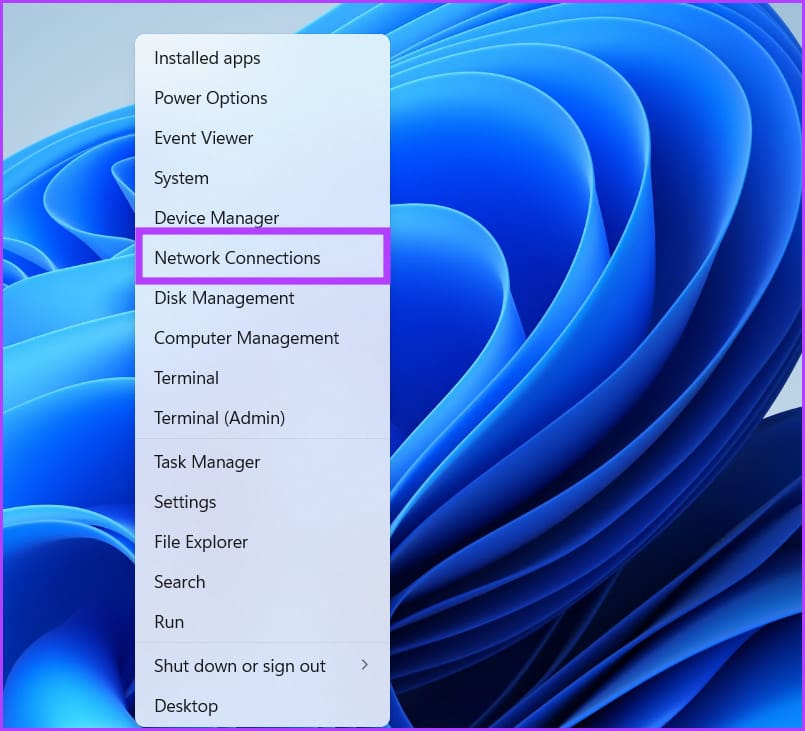Select the Search entry
The image size is (805, 731).
tap(262, 582)
